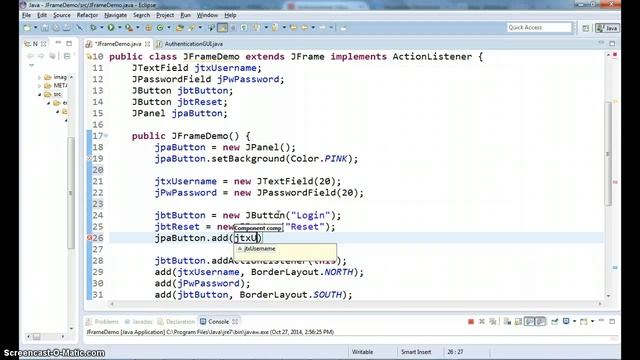Viewport: 640px width, 360px height.
Task: Open the New Java Class dropdown arrow
Action: click(x=169, y=28)
